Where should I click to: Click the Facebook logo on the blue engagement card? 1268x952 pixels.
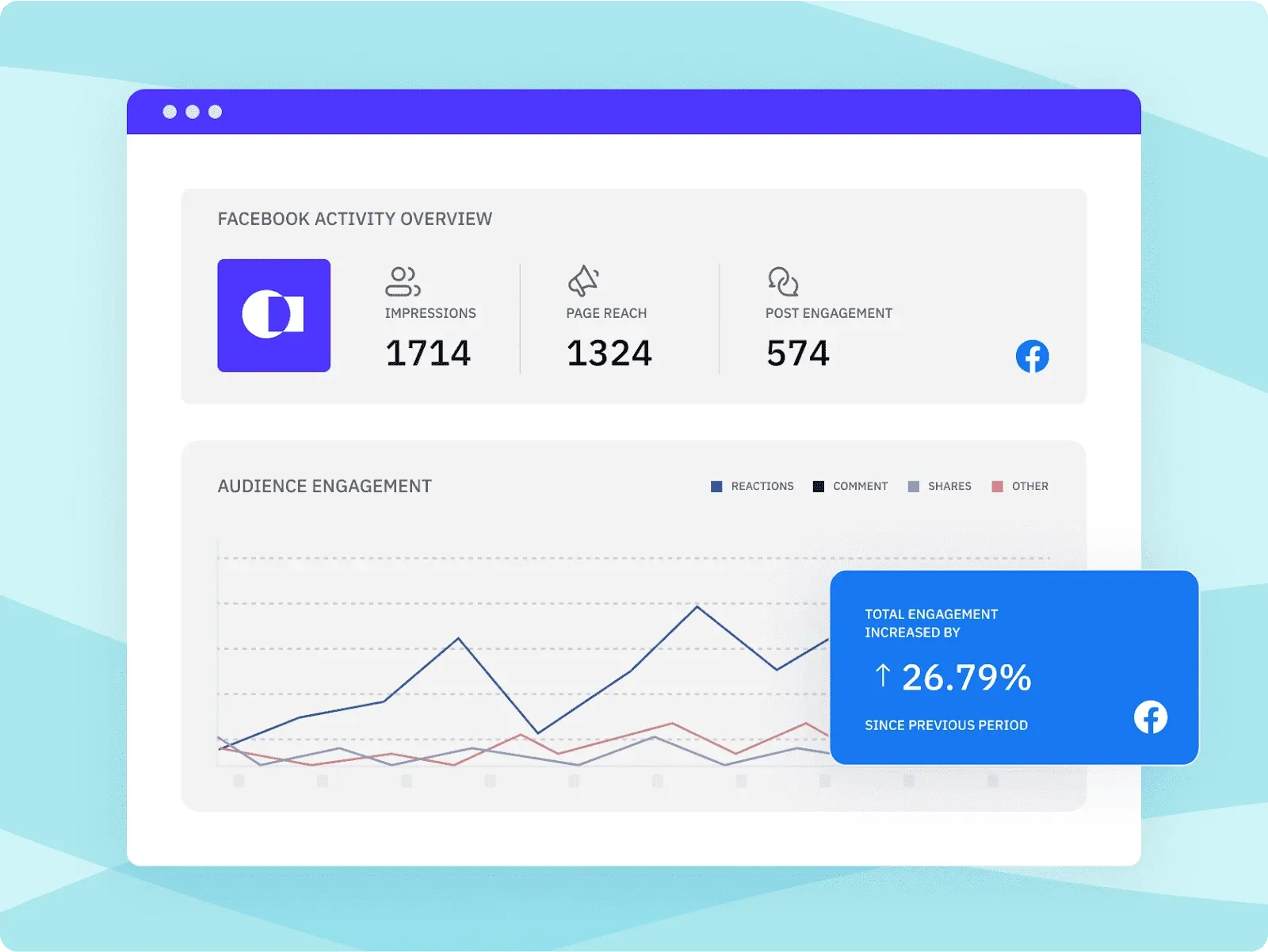pyautogui.click(x=1150, y=717)
